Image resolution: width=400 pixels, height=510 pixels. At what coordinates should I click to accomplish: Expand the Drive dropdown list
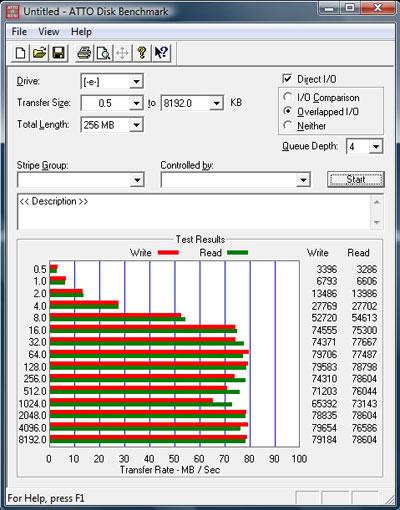(x=136, y=82)
